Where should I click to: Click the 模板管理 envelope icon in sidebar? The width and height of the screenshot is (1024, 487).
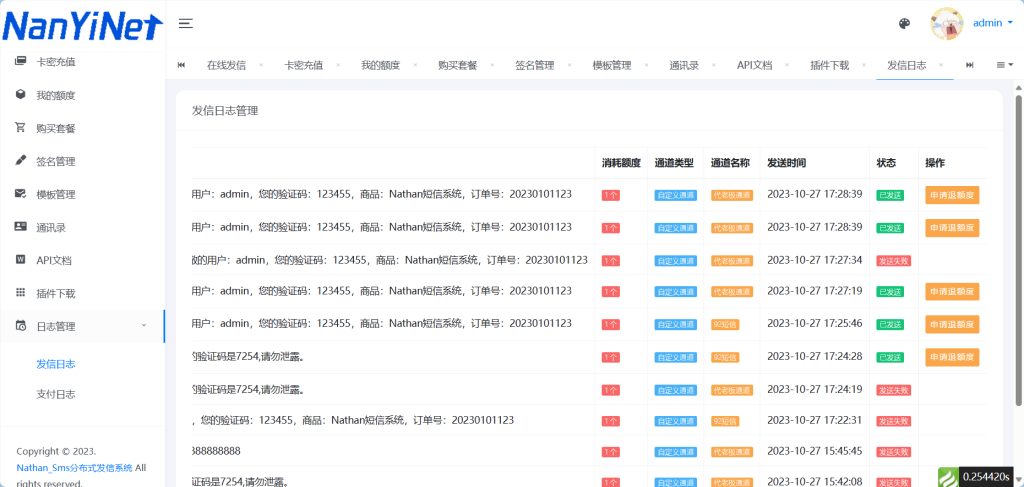click(20, 194)
